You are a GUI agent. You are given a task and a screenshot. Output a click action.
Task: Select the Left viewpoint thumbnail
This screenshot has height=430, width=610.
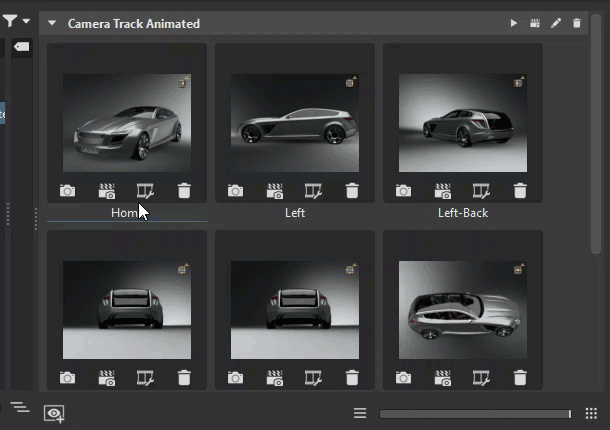click(x=295, y=123)
